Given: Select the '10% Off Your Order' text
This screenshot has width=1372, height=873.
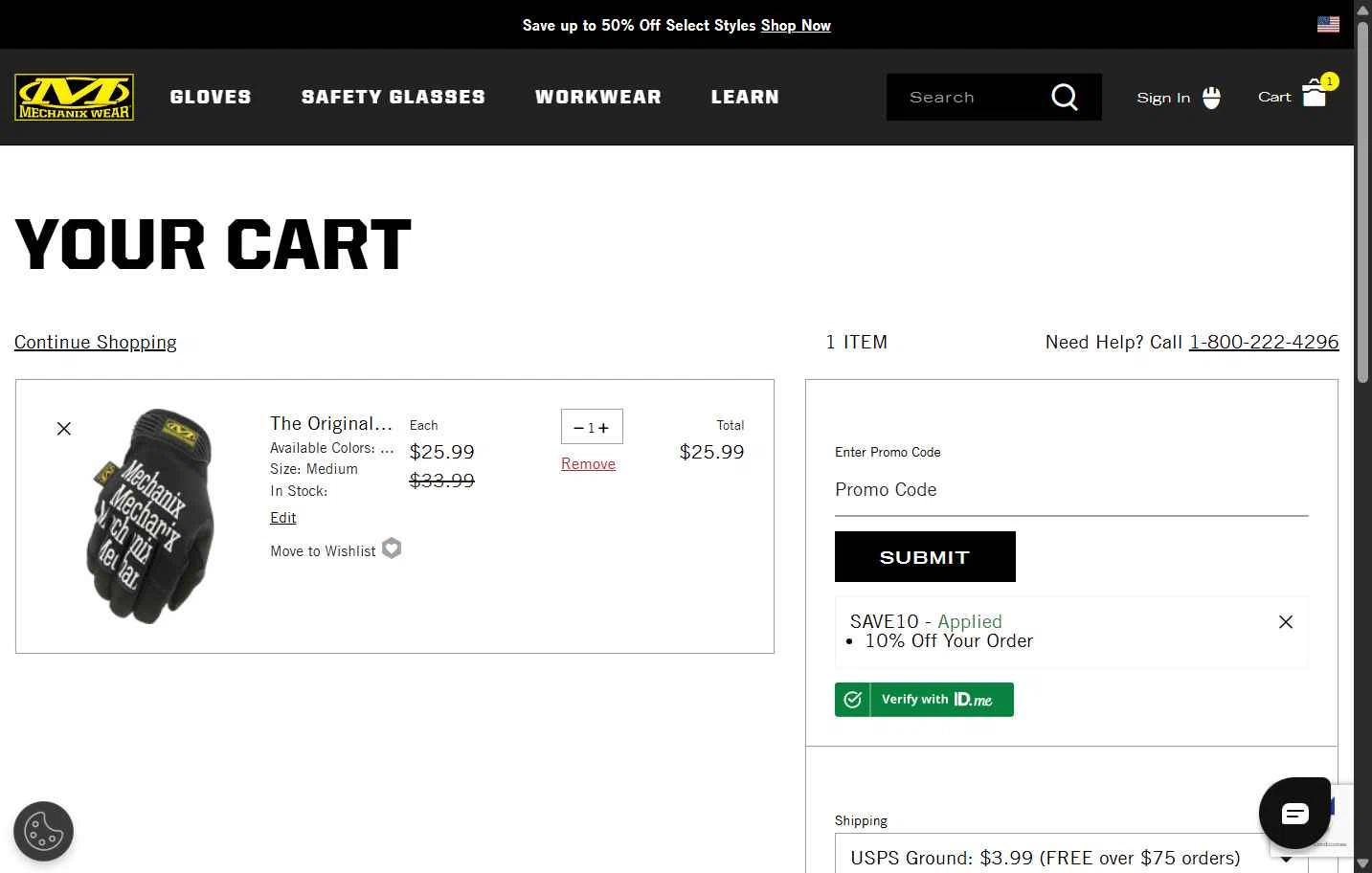Looking at the screenshot, I should click(x=949, y=641).
